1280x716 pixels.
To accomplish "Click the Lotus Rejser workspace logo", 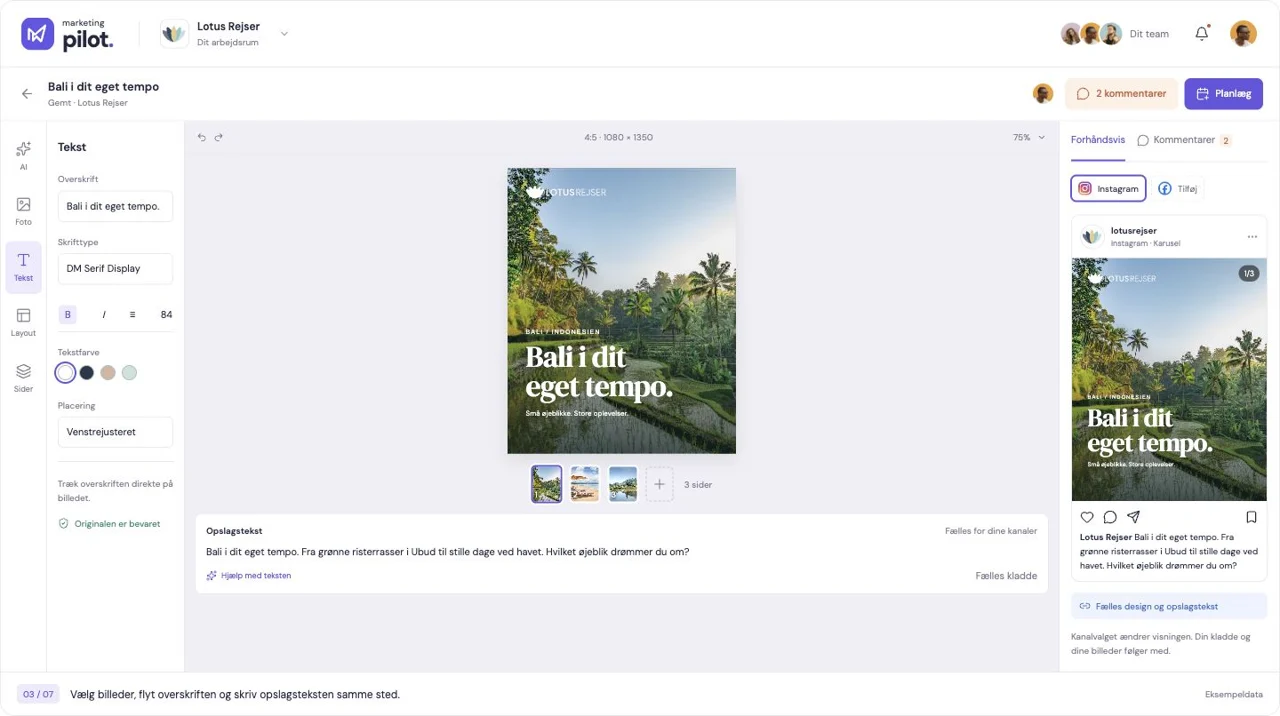I will click(x=174, y=34).
